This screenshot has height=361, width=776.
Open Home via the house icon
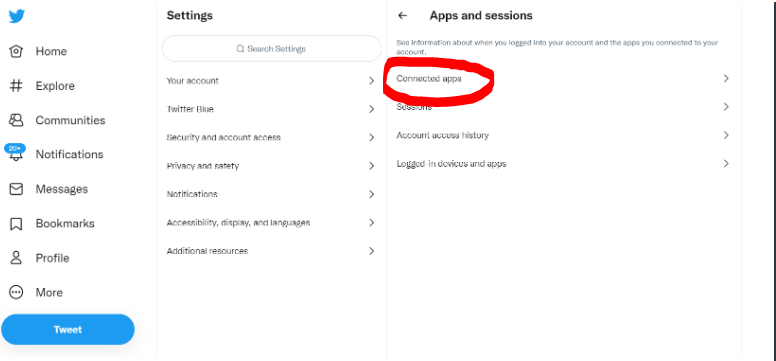[x=16, y=51]
